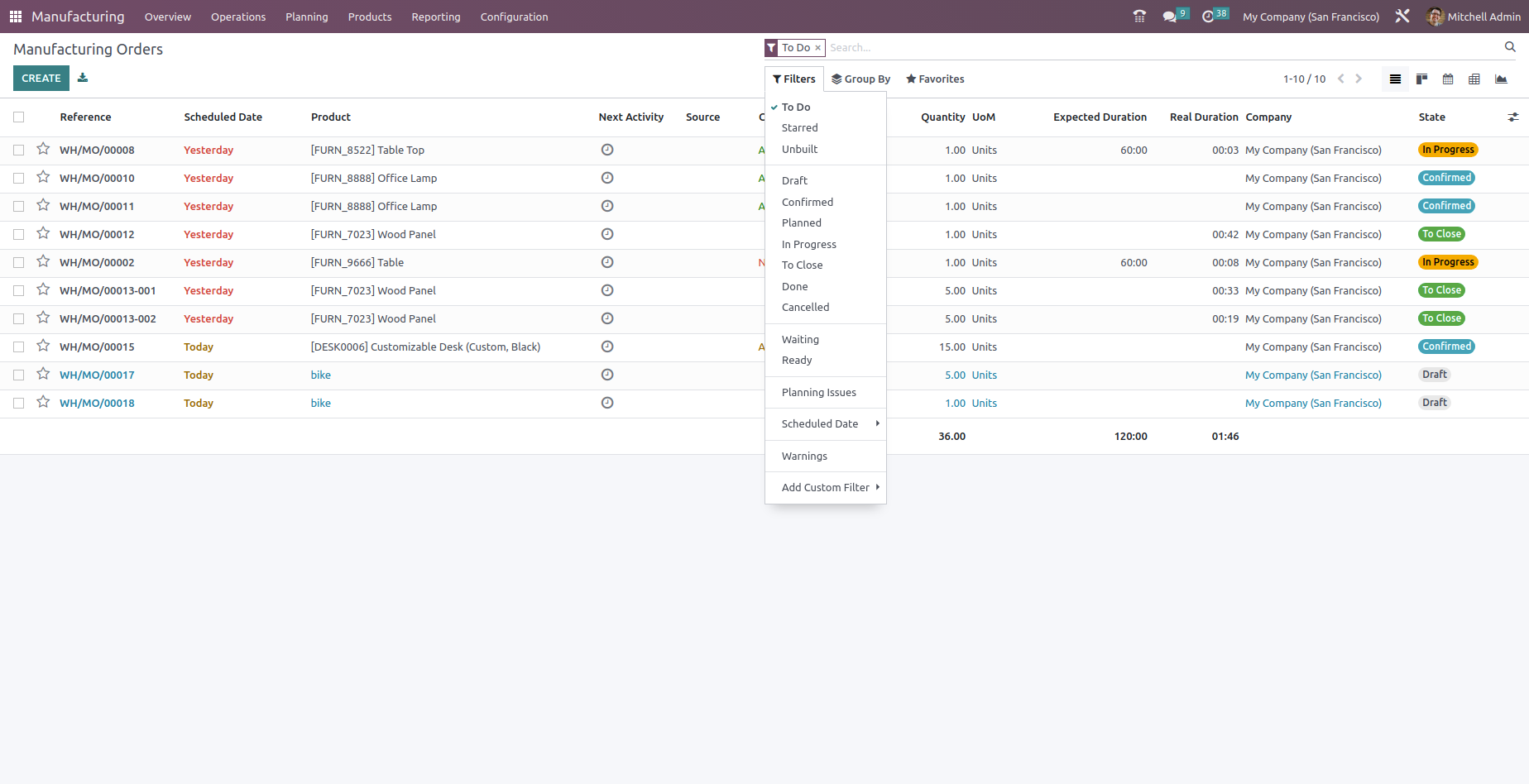Image resolution: width=1529 pixels, height=784 pixels.
Task: Click the search magnifier icon
Action: coord(1510,47)
